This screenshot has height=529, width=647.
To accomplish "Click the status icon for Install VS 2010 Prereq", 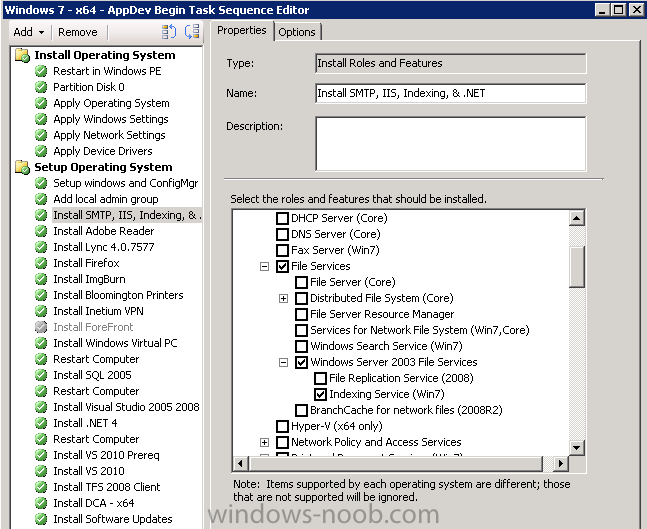I will 41,455.
